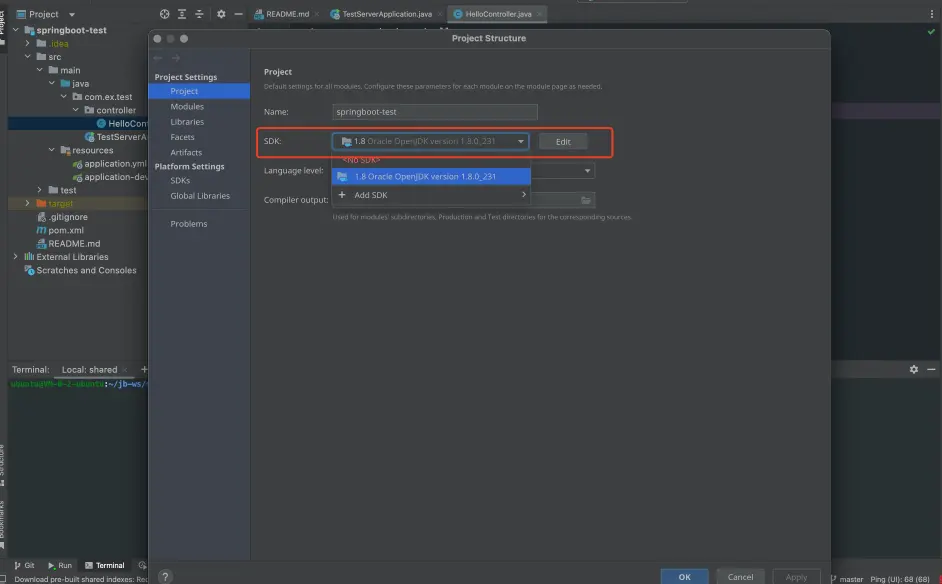Viewport: 942px width, 584px height.
Task: Expand the .idea folder
Action: tap(28, 43)
